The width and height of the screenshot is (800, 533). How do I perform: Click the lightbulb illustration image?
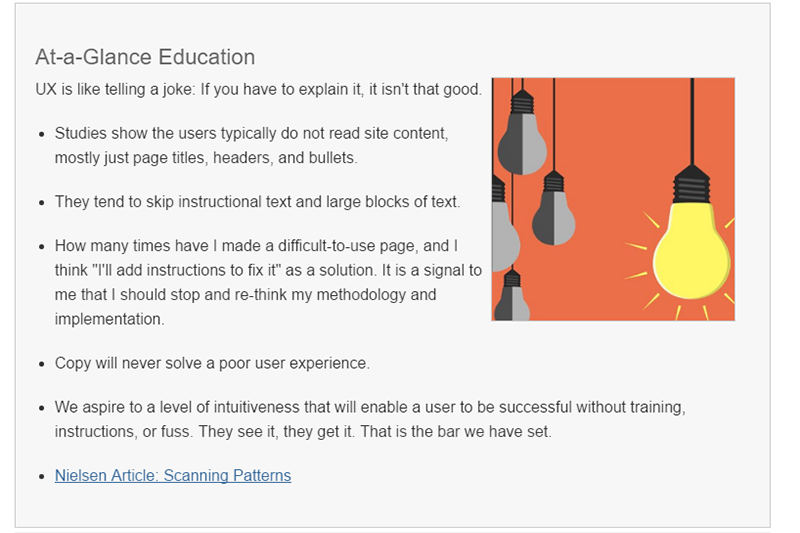click(613, 199)
